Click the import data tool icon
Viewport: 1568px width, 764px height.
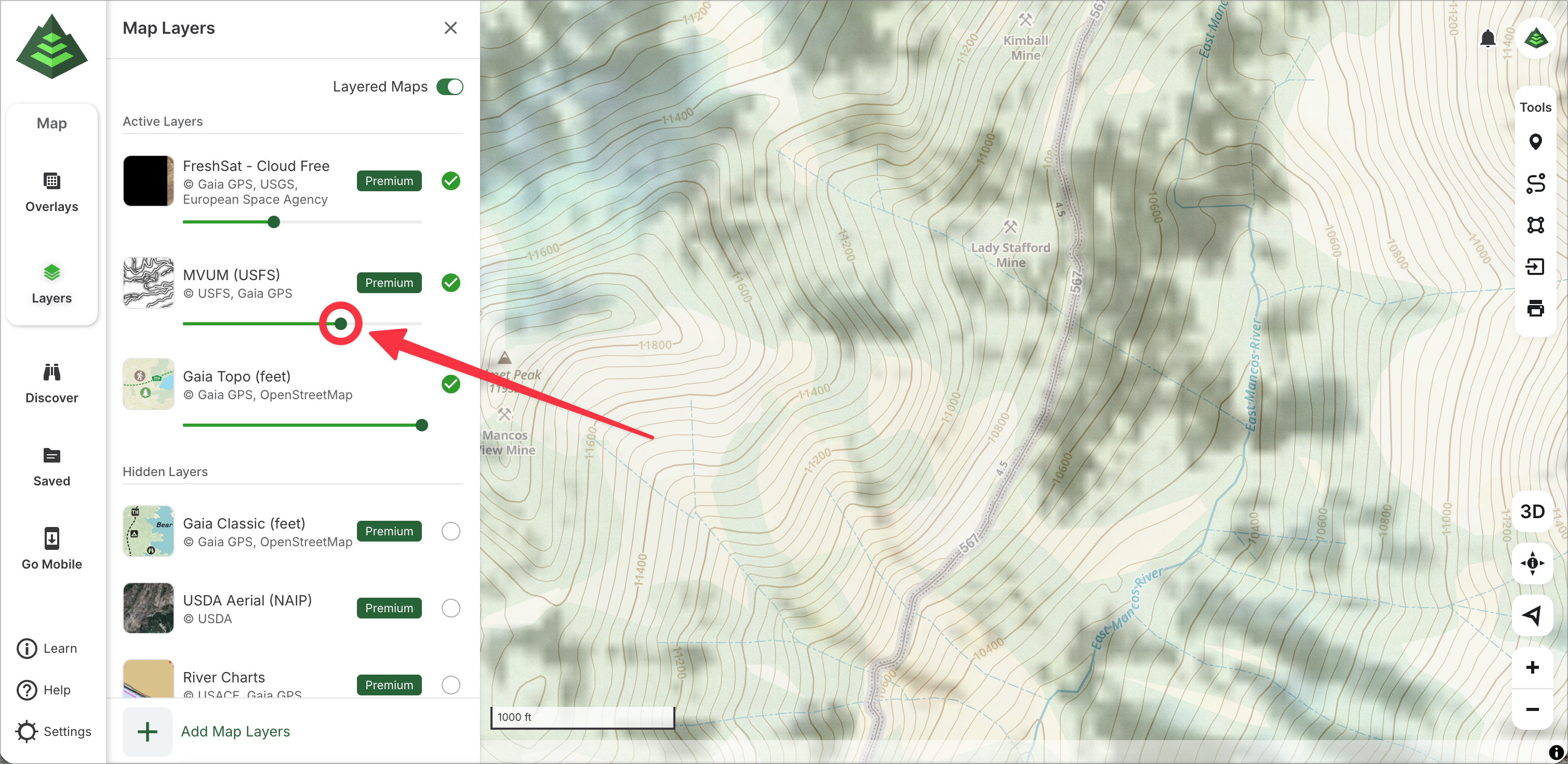[1535, 267]
